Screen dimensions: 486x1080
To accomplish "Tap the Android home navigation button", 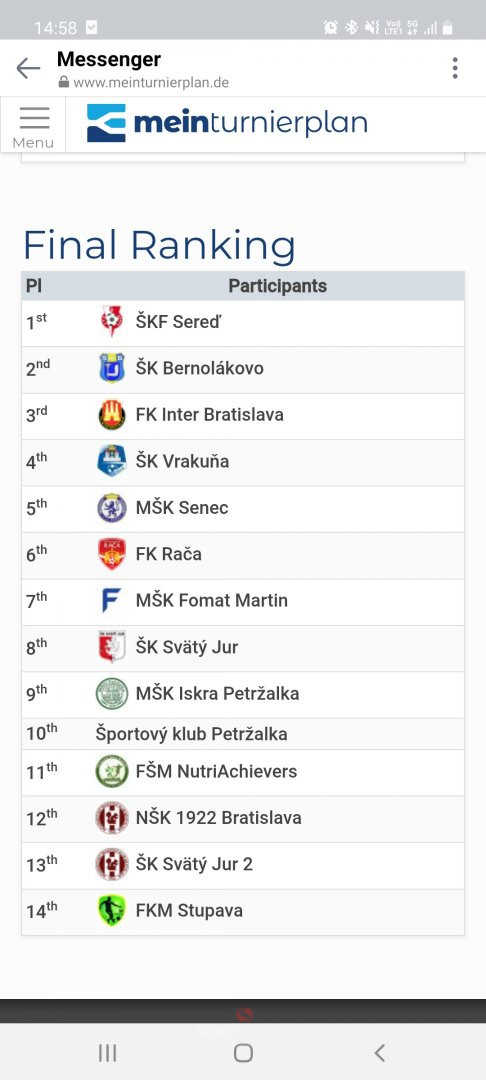I will pyautogui.click(x=243, y=1052).
